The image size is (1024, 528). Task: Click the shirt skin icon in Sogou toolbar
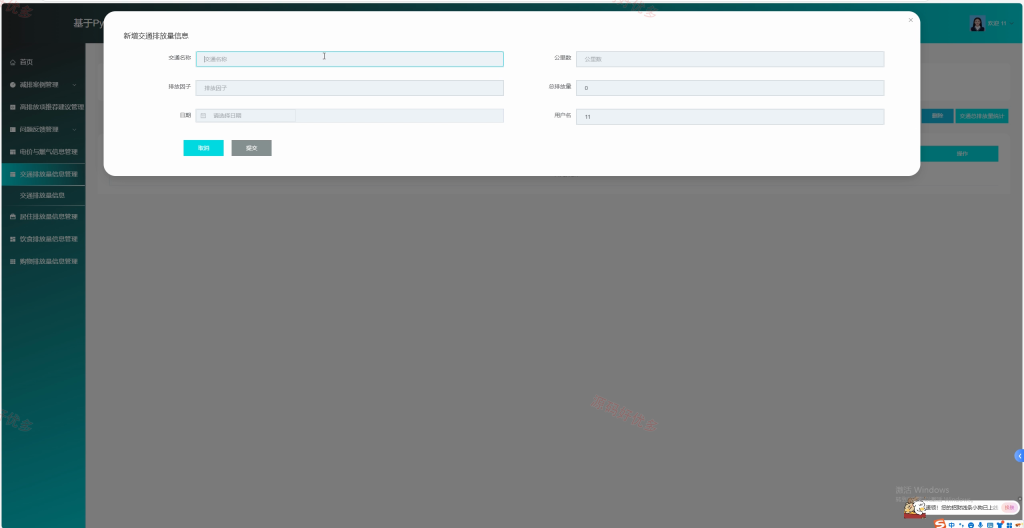[1000, 524]
